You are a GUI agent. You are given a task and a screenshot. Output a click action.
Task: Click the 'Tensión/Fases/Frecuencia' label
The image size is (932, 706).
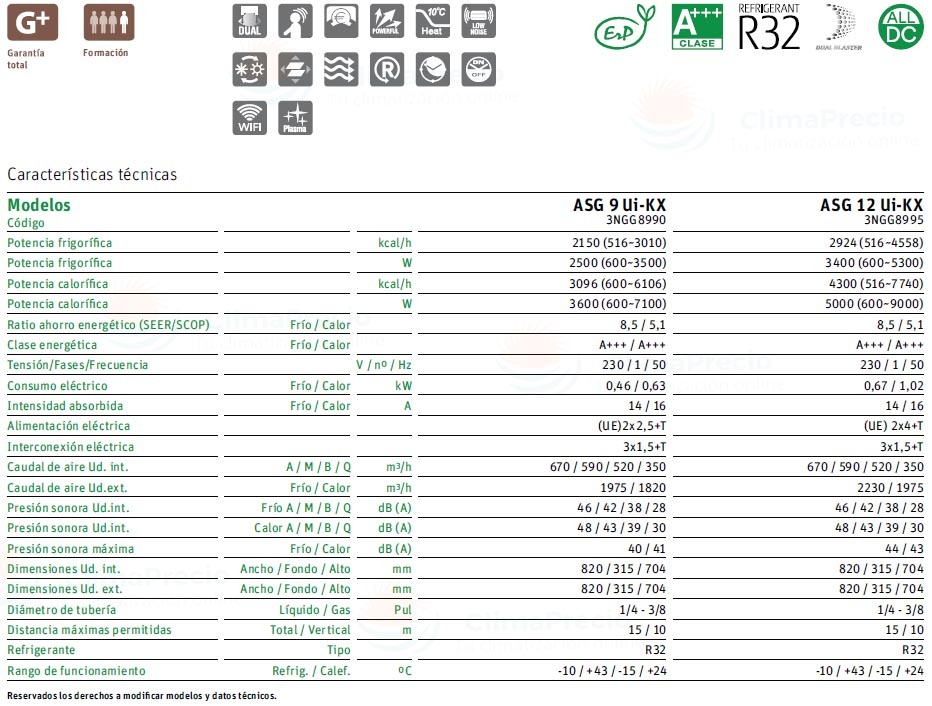point(77,365)
